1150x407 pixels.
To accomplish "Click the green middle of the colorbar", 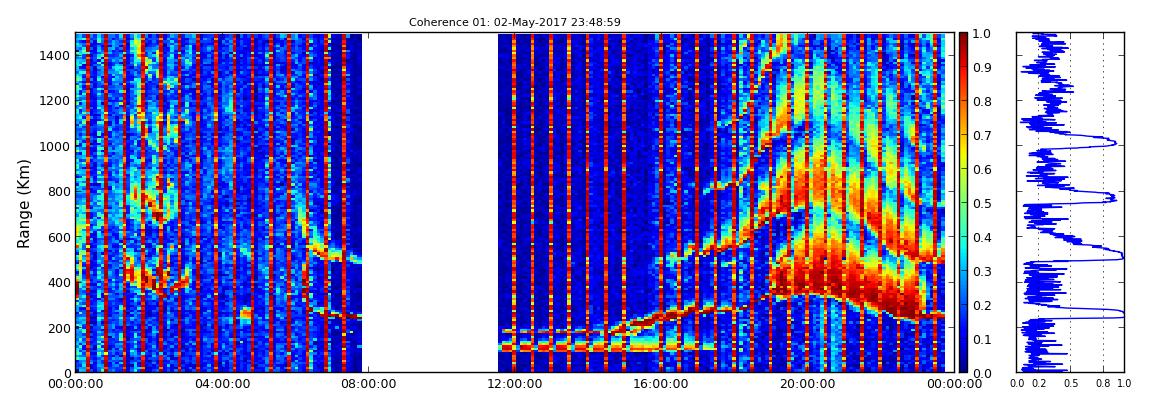I will click(964, 203).
